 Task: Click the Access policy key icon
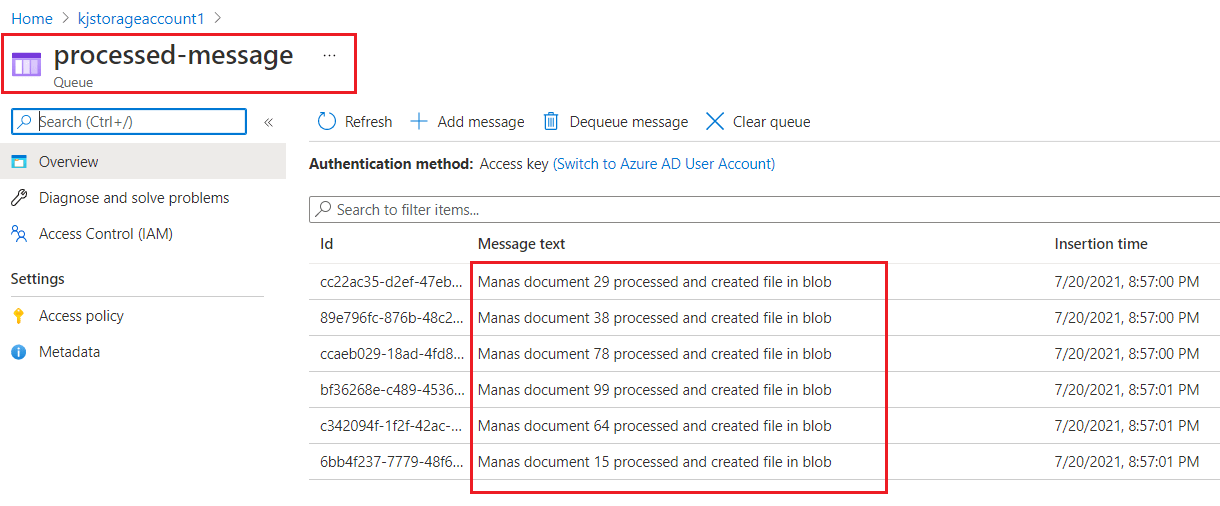19,316
